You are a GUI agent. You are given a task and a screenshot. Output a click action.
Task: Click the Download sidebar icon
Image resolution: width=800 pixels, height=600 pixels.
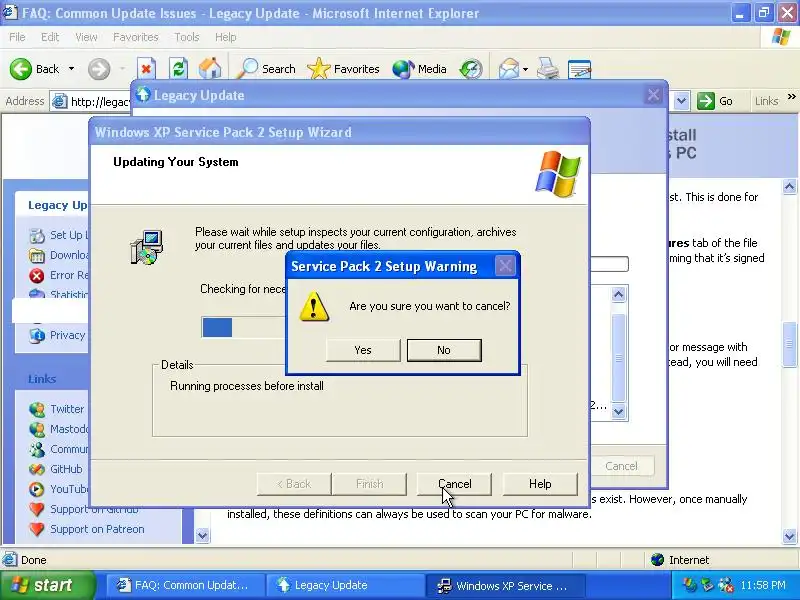[x=37, y=255]
